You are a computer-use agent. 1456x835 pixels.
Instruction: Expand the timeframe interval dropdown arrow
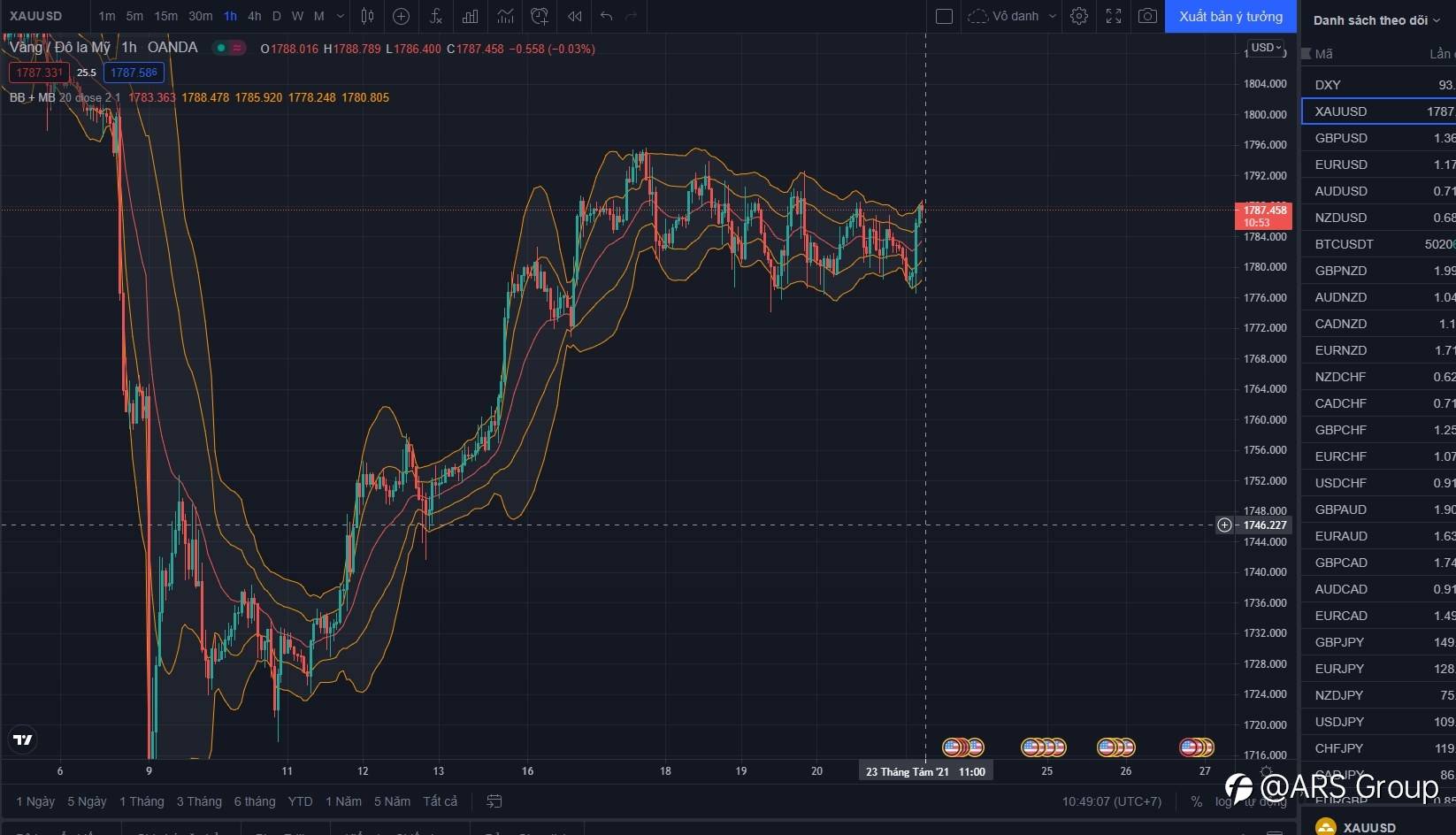[x=341, y=16]
